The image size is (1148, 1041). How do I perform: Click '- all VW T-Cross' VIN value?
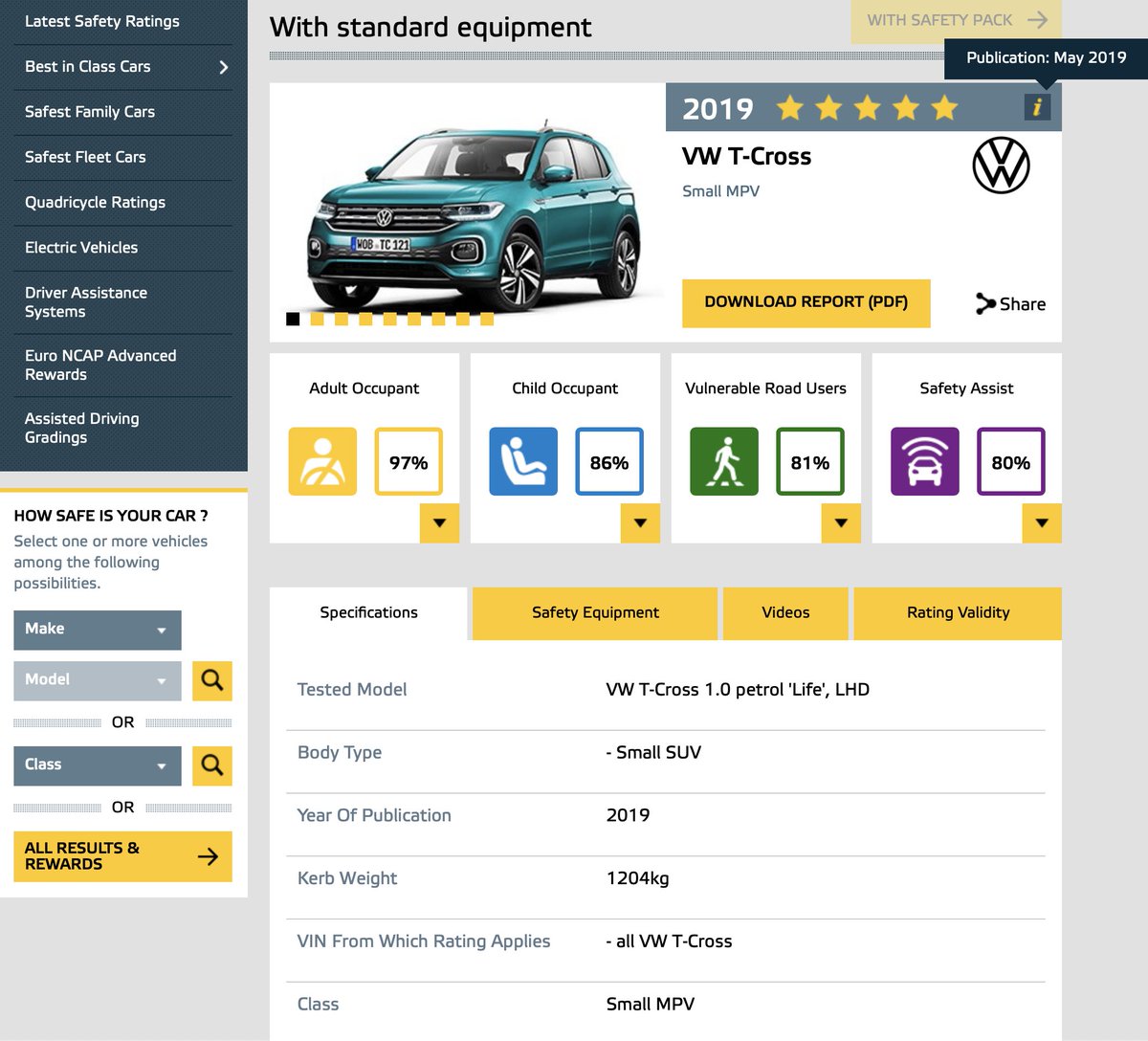pyautogui.click(x=669, y=941)
